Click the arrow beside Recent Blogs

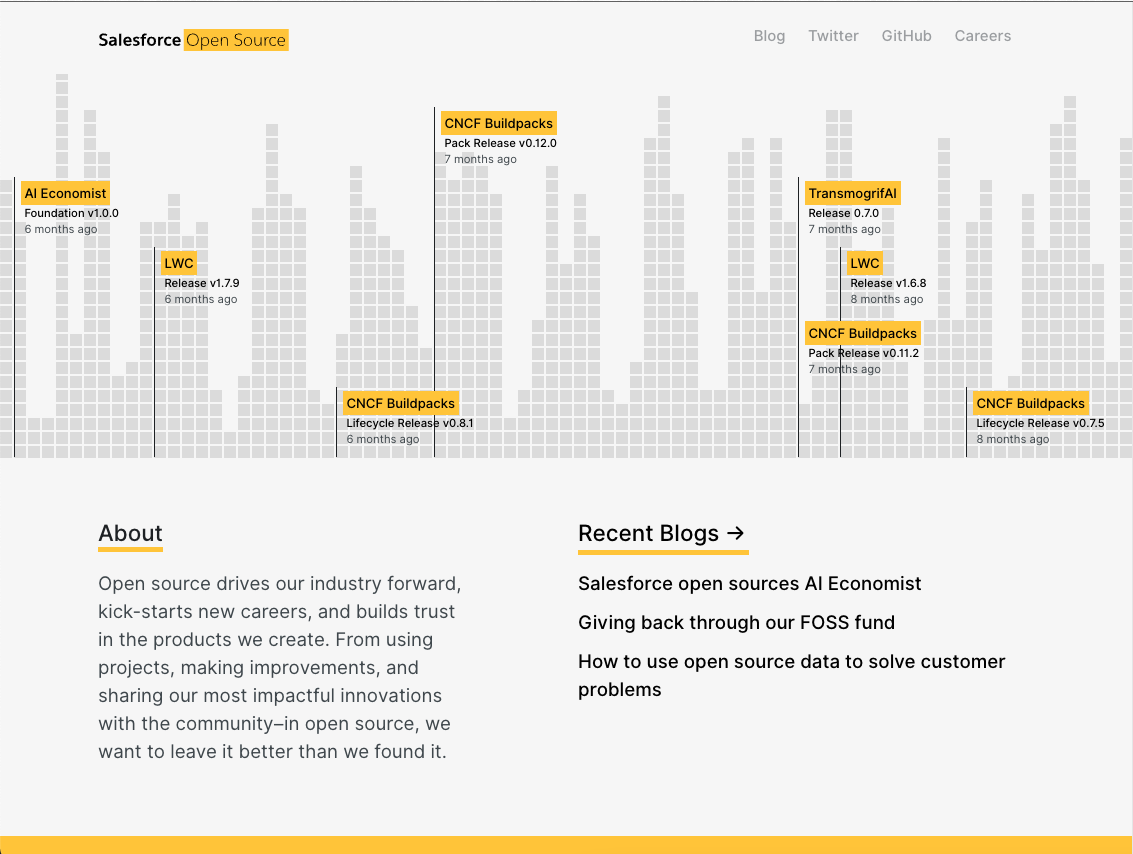[736, 534]
